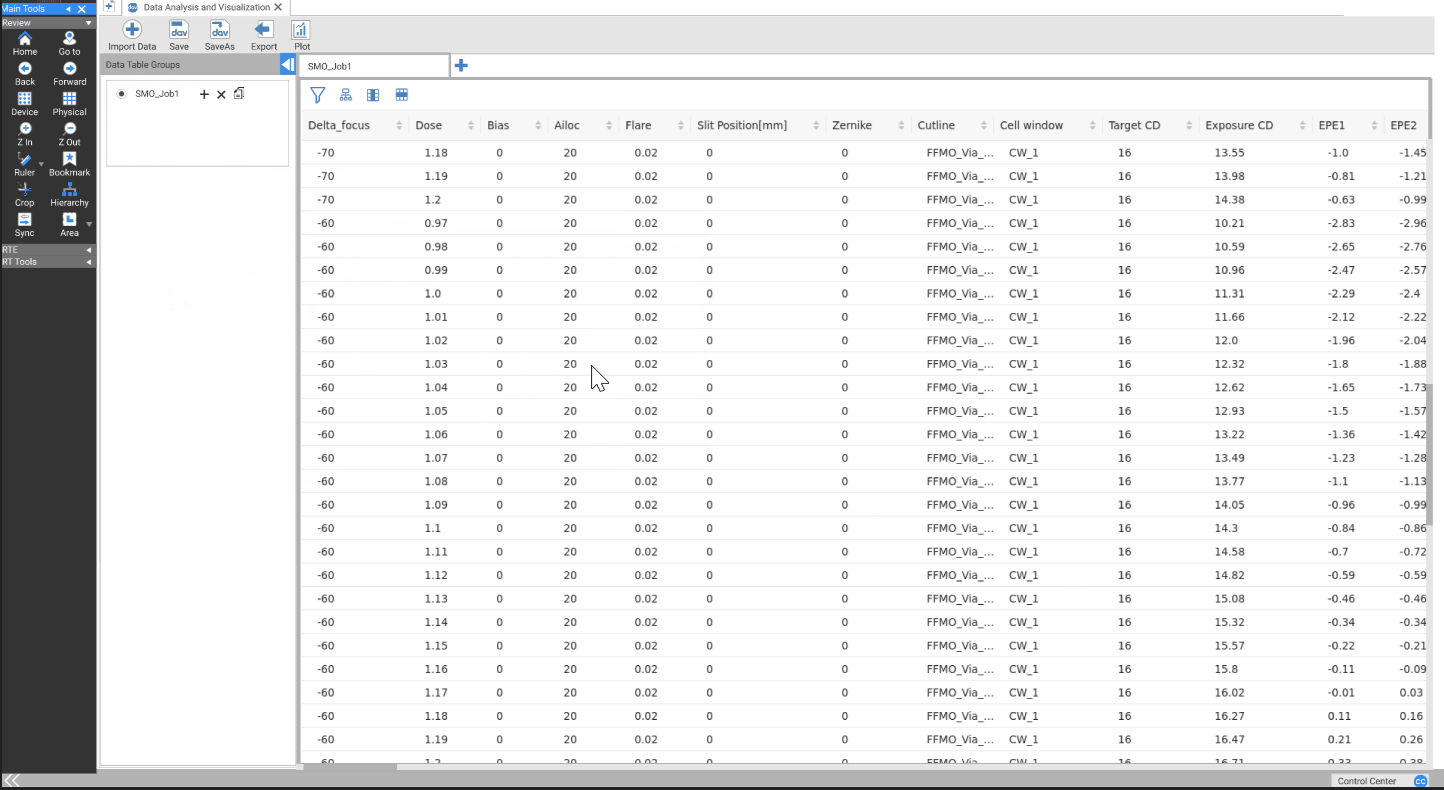The height and width of the screenshot is (790, 1444).
Task: Click the Control Center button
Action: (1366, 781)
